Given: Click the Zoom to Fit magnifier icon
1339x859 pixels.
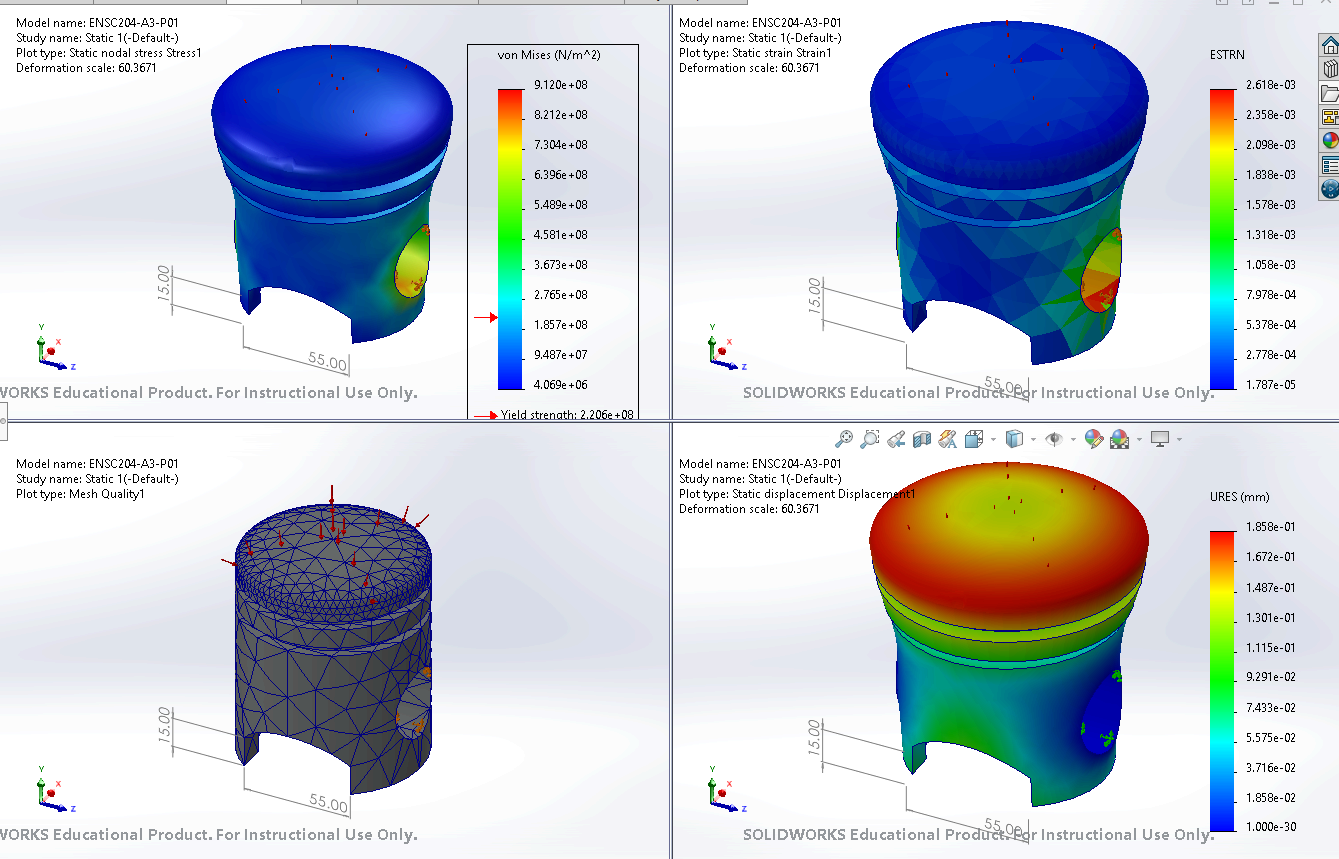Looking at the screenshot, I should tap(845, 439).
